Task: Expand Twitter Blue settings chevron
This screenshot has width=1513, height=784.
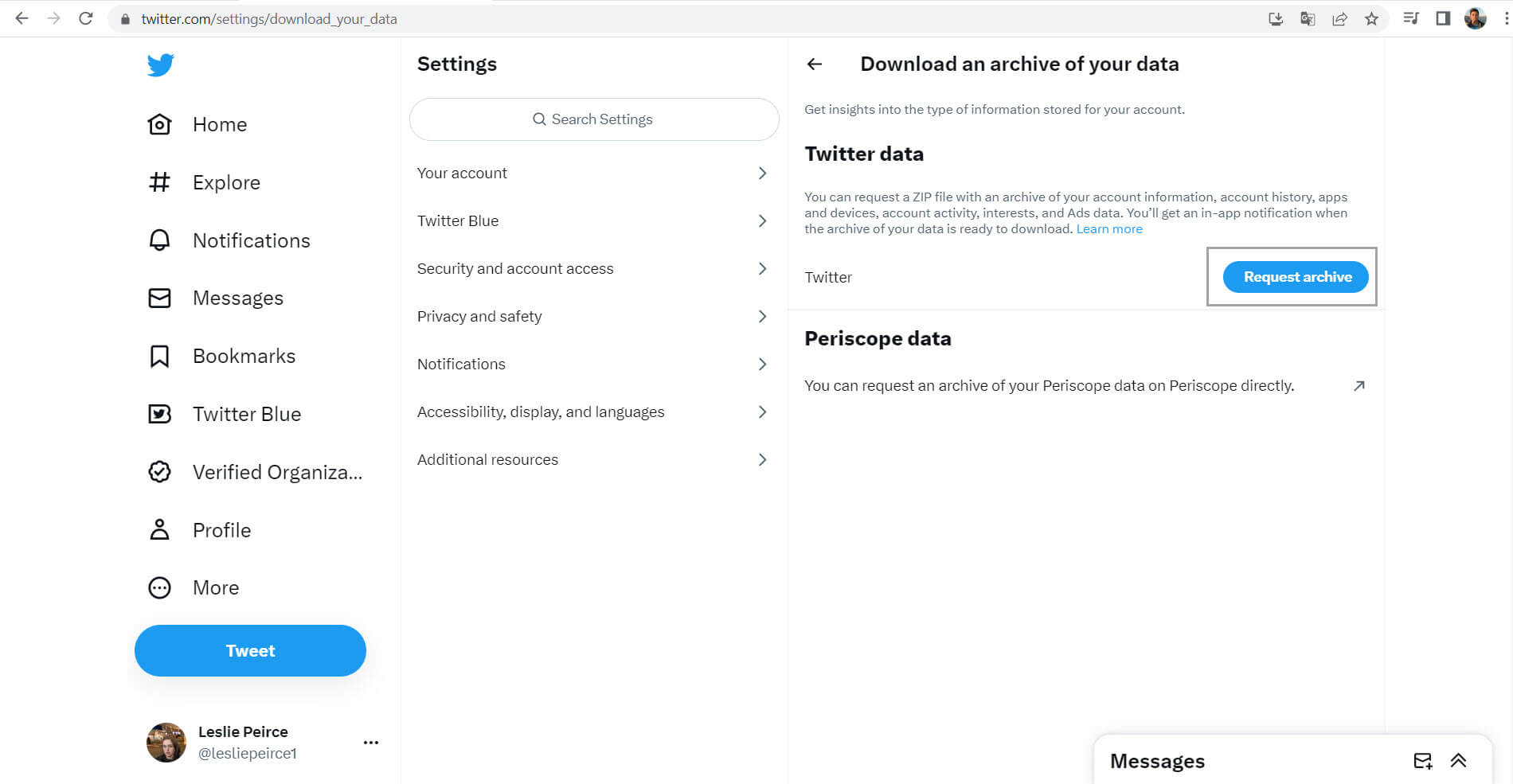Action: 762,220
